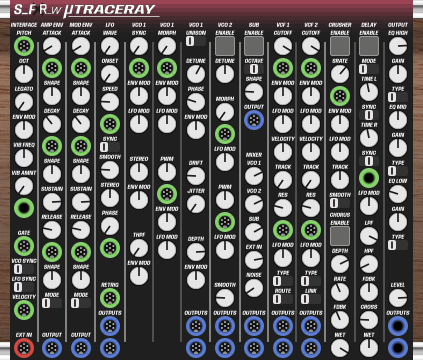The height and width of the screenshot is (360, 423).
Task: Click the DELAY LPF knob
Action: 369,236
